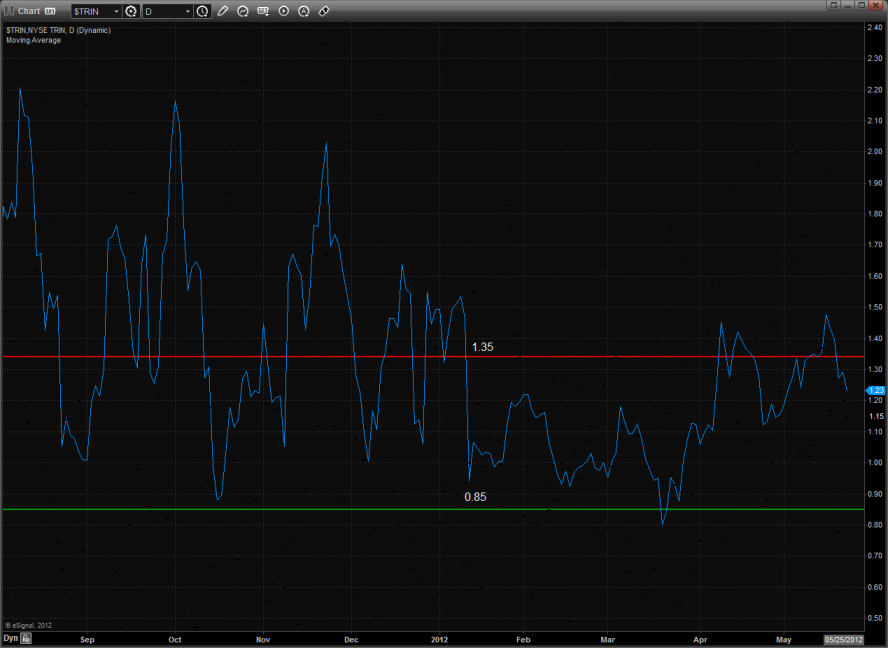Click the window pop-out button
This screenshot has width=888, height=648.
pos(832,6)
